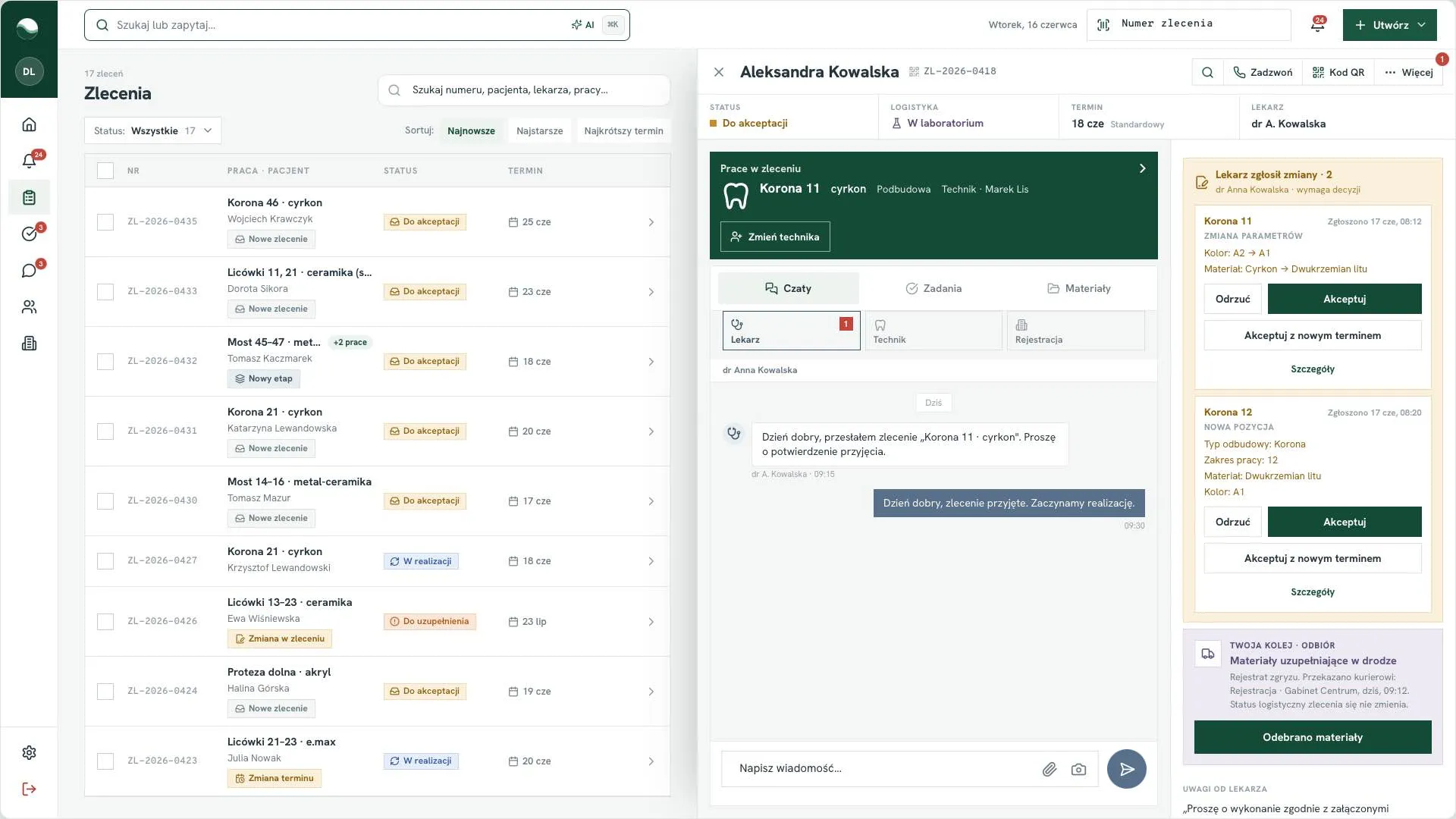The image size is (1456, 819).
Task: Open the people icon in sidebar
Action: 29,307
